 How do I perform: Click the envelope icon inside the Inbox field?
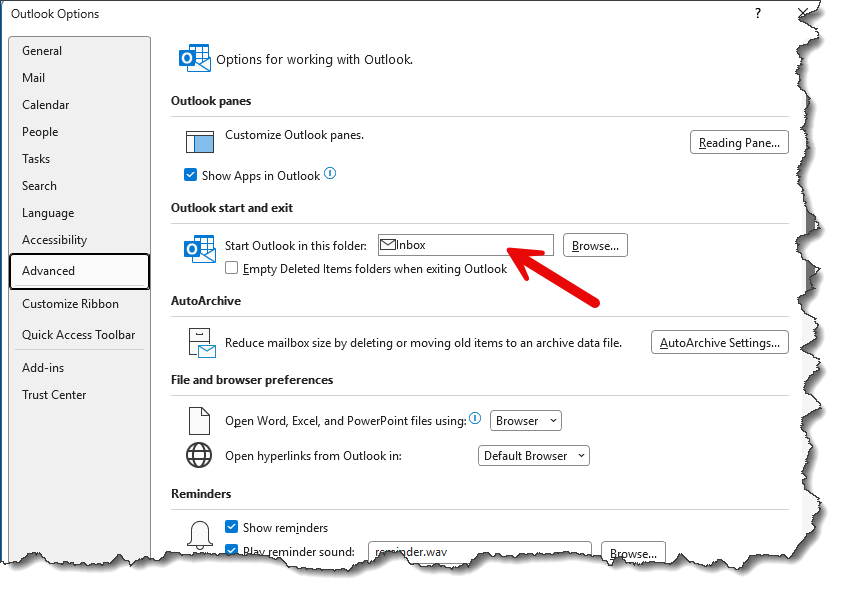pos(388,245)
